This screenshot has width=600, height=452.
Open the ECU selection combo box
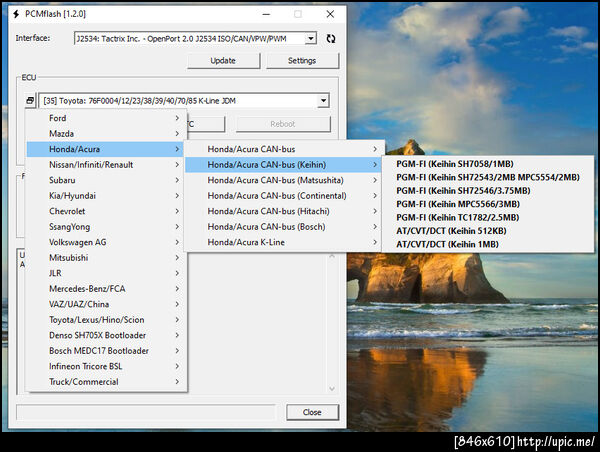pyautogui.click(x=184, y=101)
